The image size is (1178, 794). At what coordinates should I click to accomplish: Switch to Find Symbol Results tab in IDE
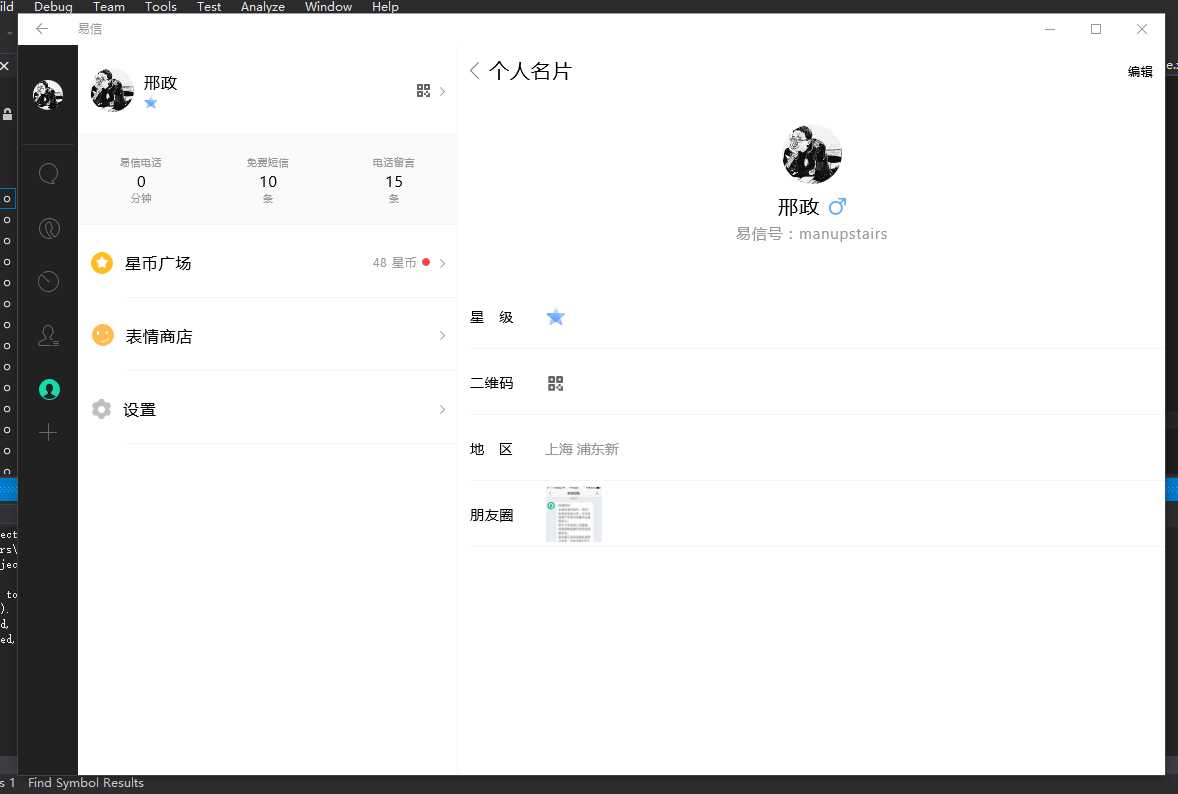[86, 783]
